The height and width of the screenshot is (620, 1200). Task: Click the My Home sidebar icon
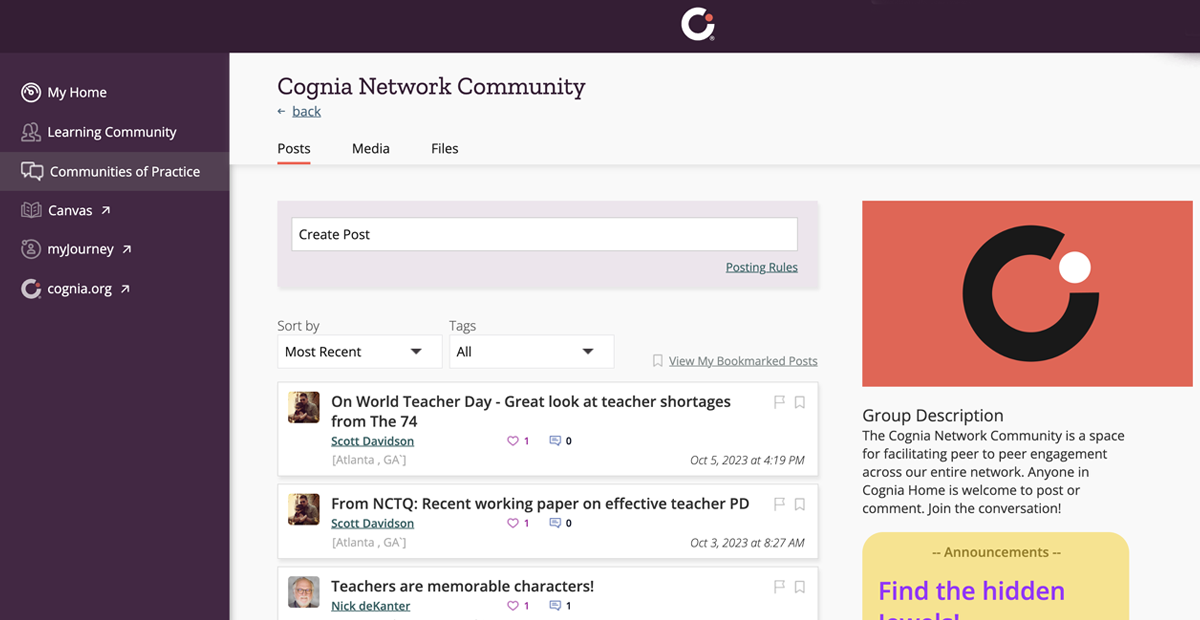tap(31, 92)
